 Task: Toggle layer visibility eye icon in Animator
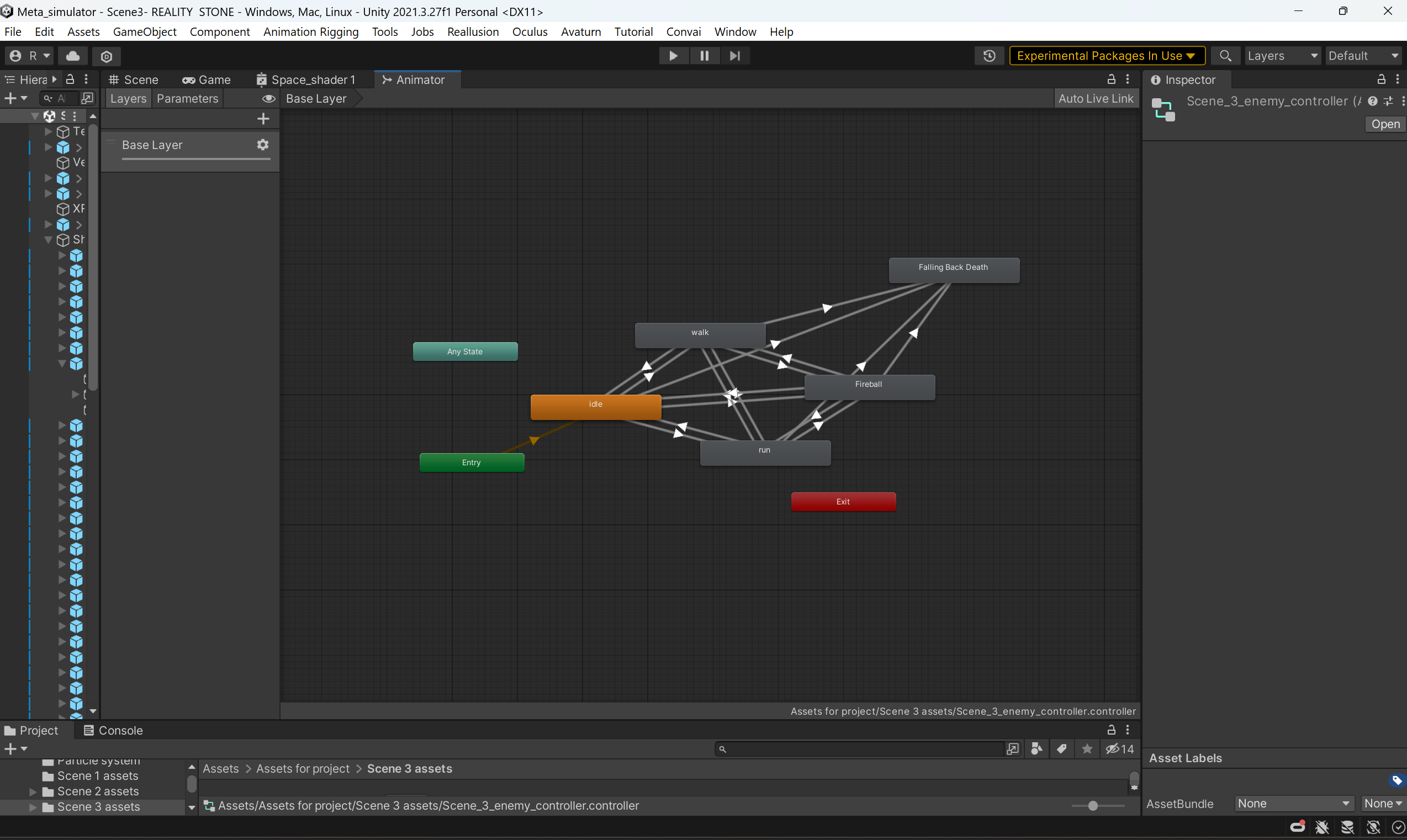point(268,98)
